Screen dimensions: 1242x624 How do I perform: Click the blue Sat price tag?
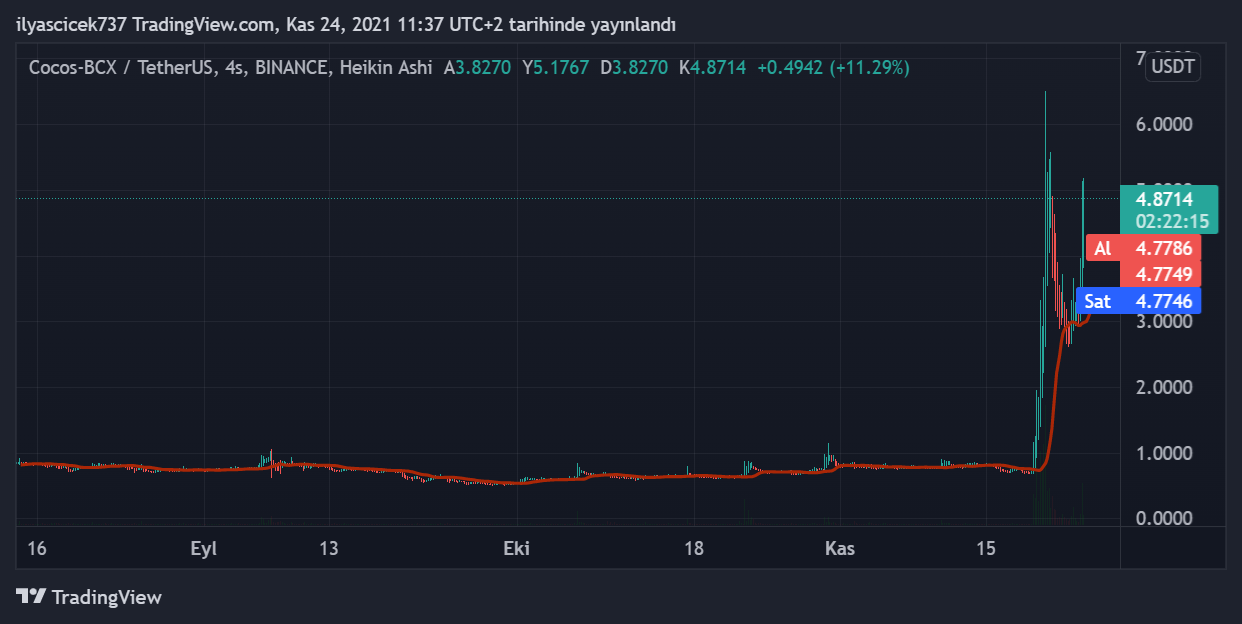(x=1143, y=300)
